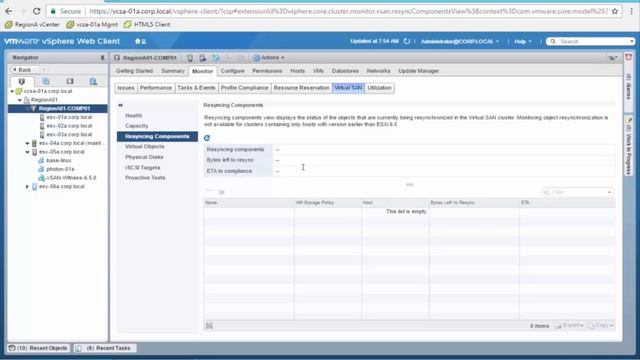This screenshot has width=640, height=360.
Task: Collapse esx-05a.corp.local host node
Action: coord(27,152)
